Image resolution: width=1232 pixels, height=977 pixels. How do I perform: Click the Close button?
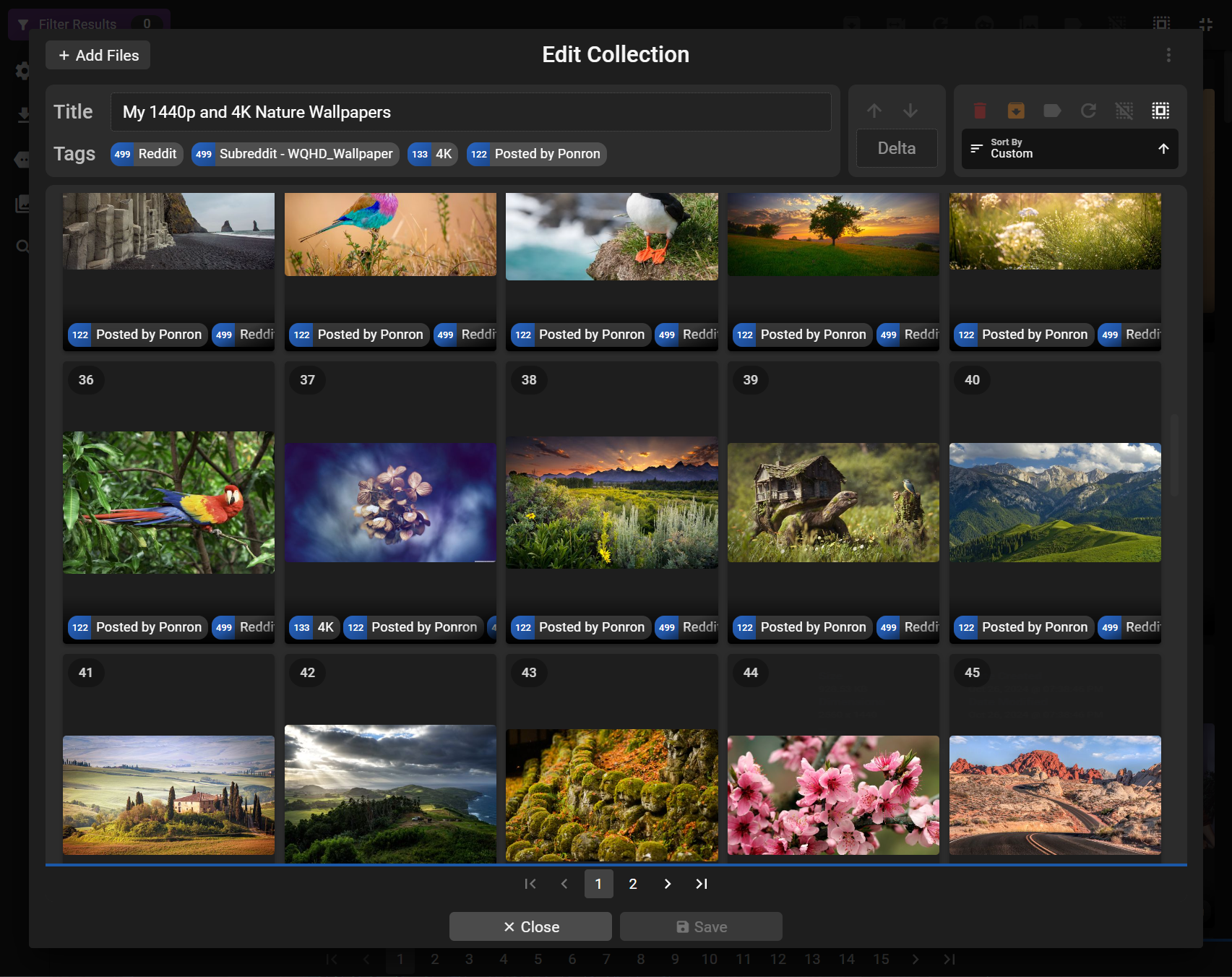coord(530,926)
